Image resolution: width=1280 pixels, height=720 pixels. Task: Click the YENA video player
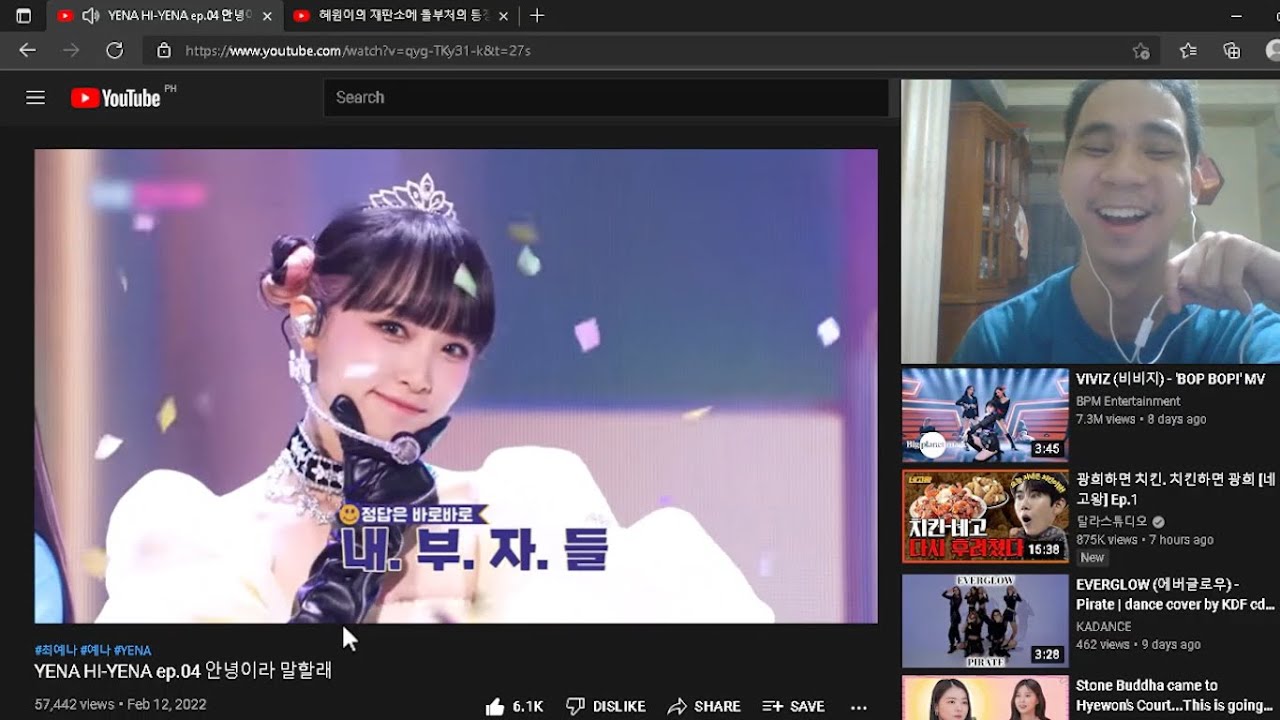(x=456, y=386)
